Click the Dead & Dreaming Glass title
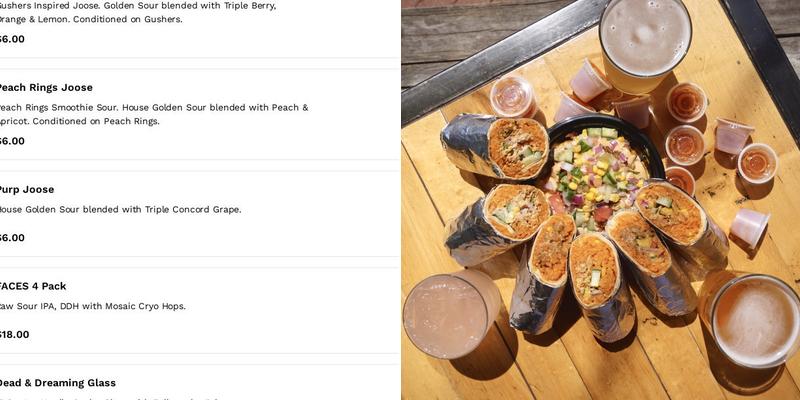The height and width of the screenshot is (400, 800). coord(57,383)
